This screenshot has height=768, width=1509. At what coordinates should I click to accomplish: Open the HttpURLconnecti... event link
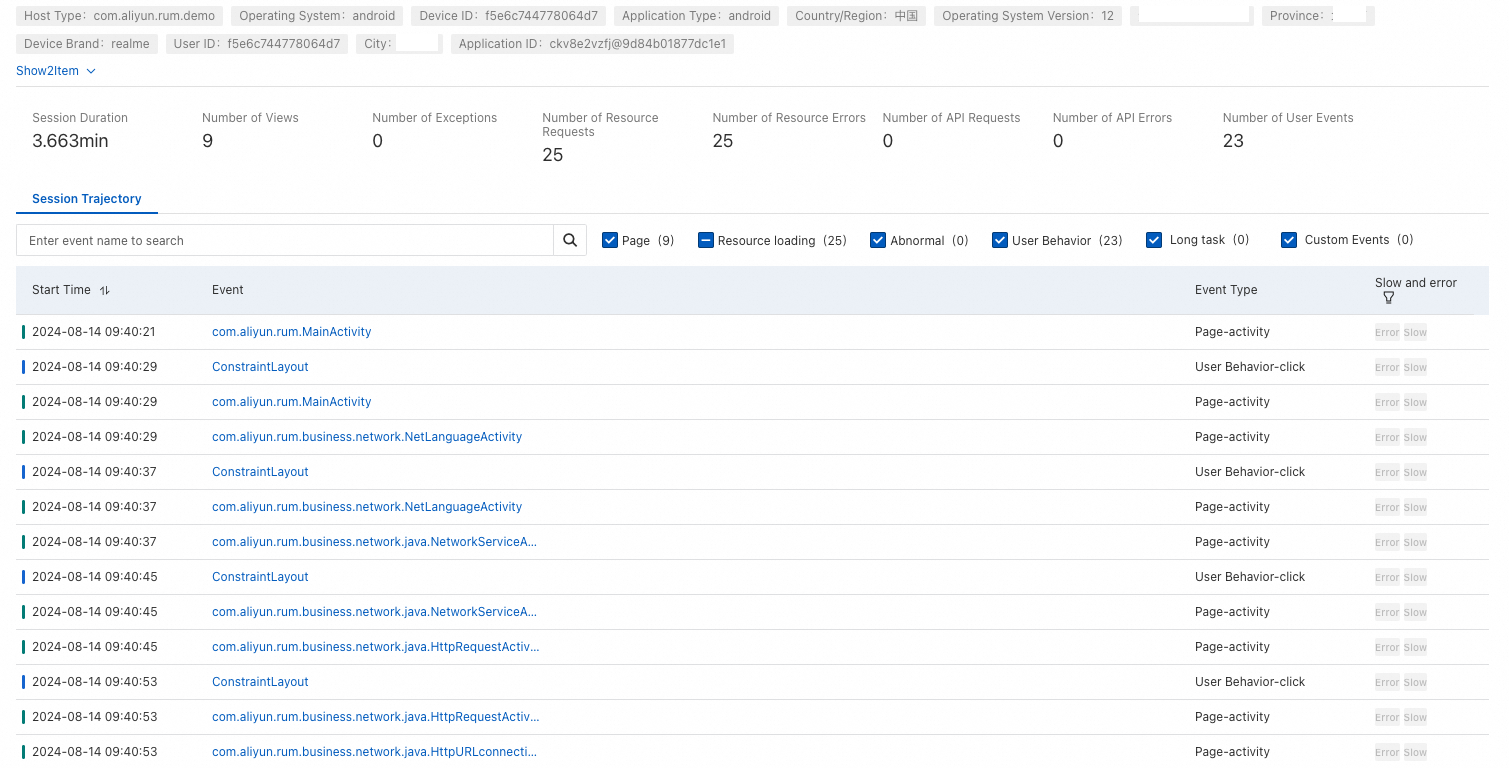(374, 752)
